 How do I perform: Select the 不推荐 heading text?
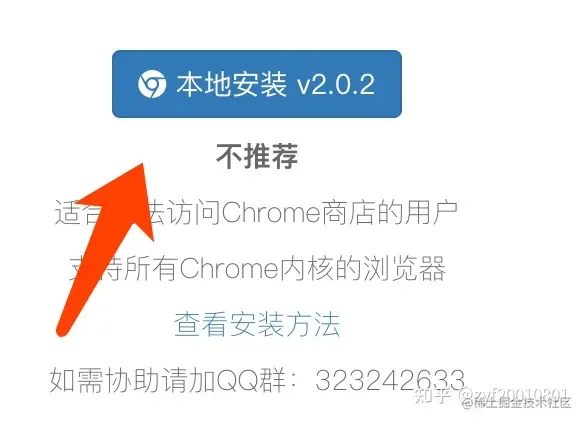click(x=257, y=156)
